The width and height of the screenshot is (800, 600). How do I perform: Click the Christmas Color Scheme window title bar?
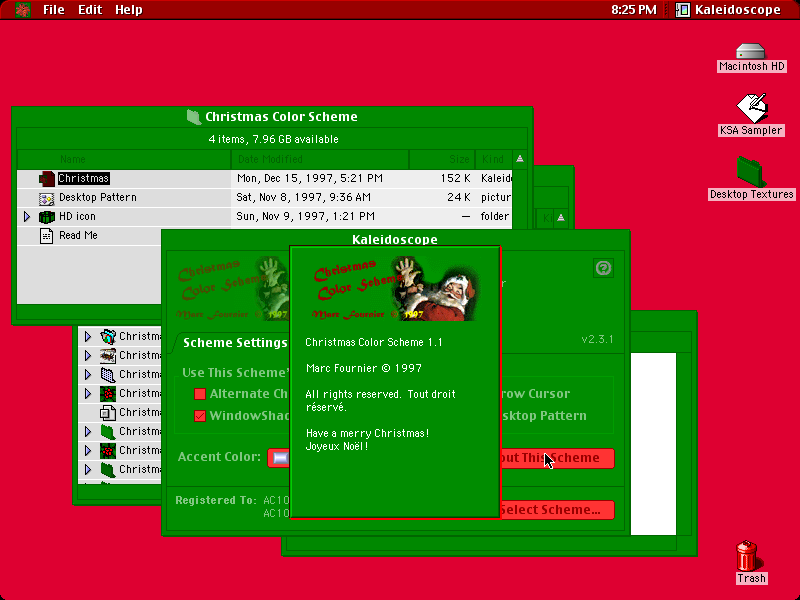pyautogui.click(x=272, y=117)
